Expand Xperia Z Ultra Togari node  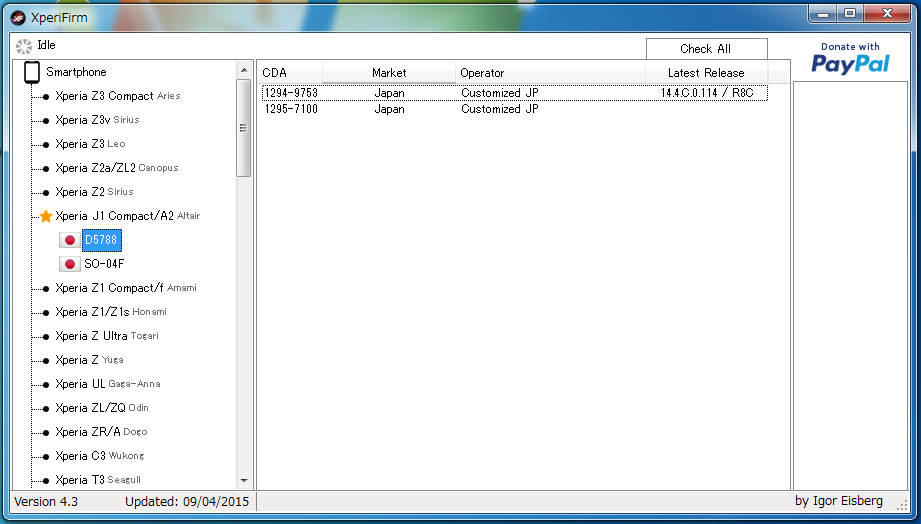(x=46, y=337)
